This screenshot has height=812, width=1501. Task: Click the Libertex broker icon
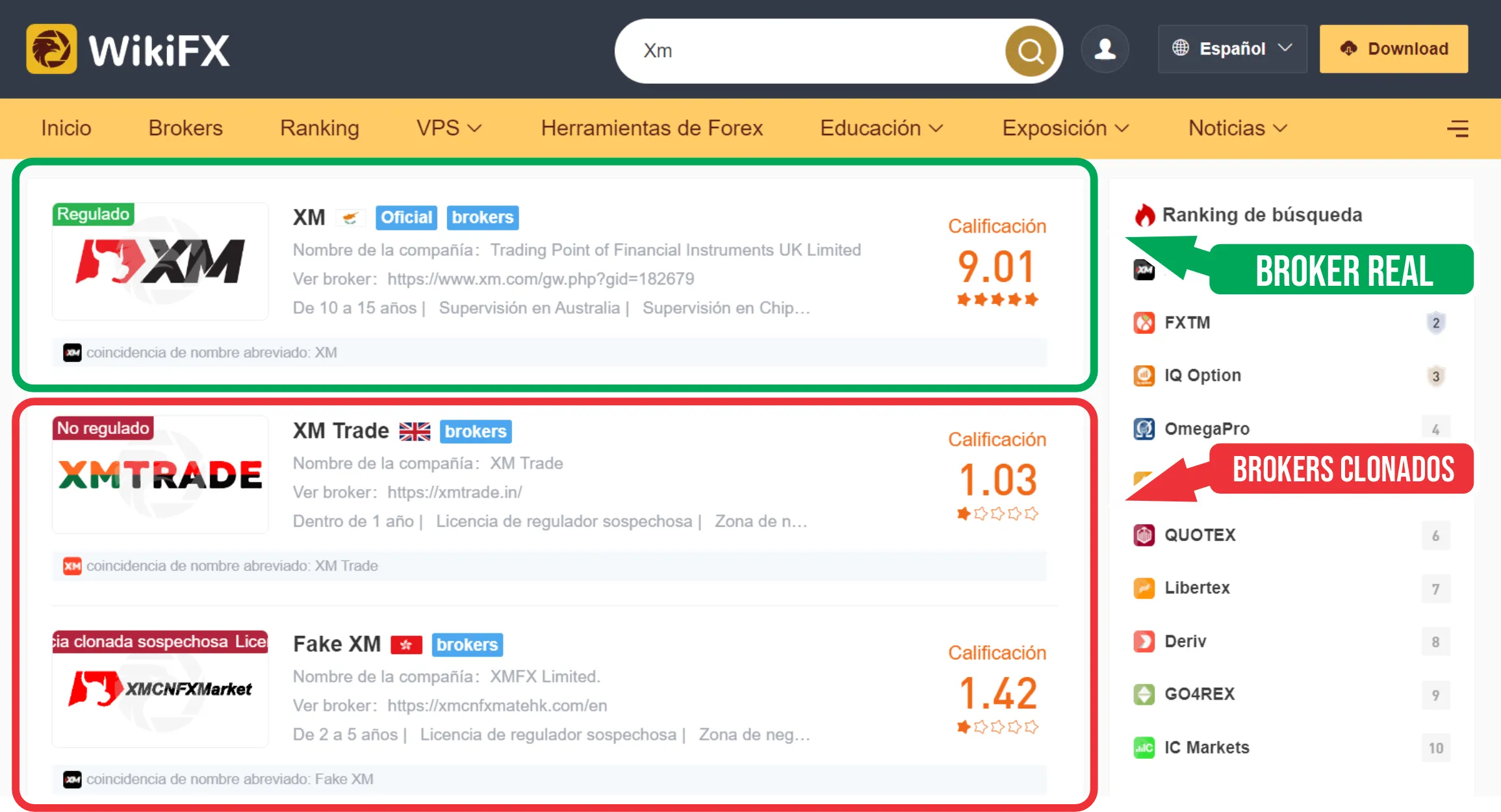point(1144,588)
